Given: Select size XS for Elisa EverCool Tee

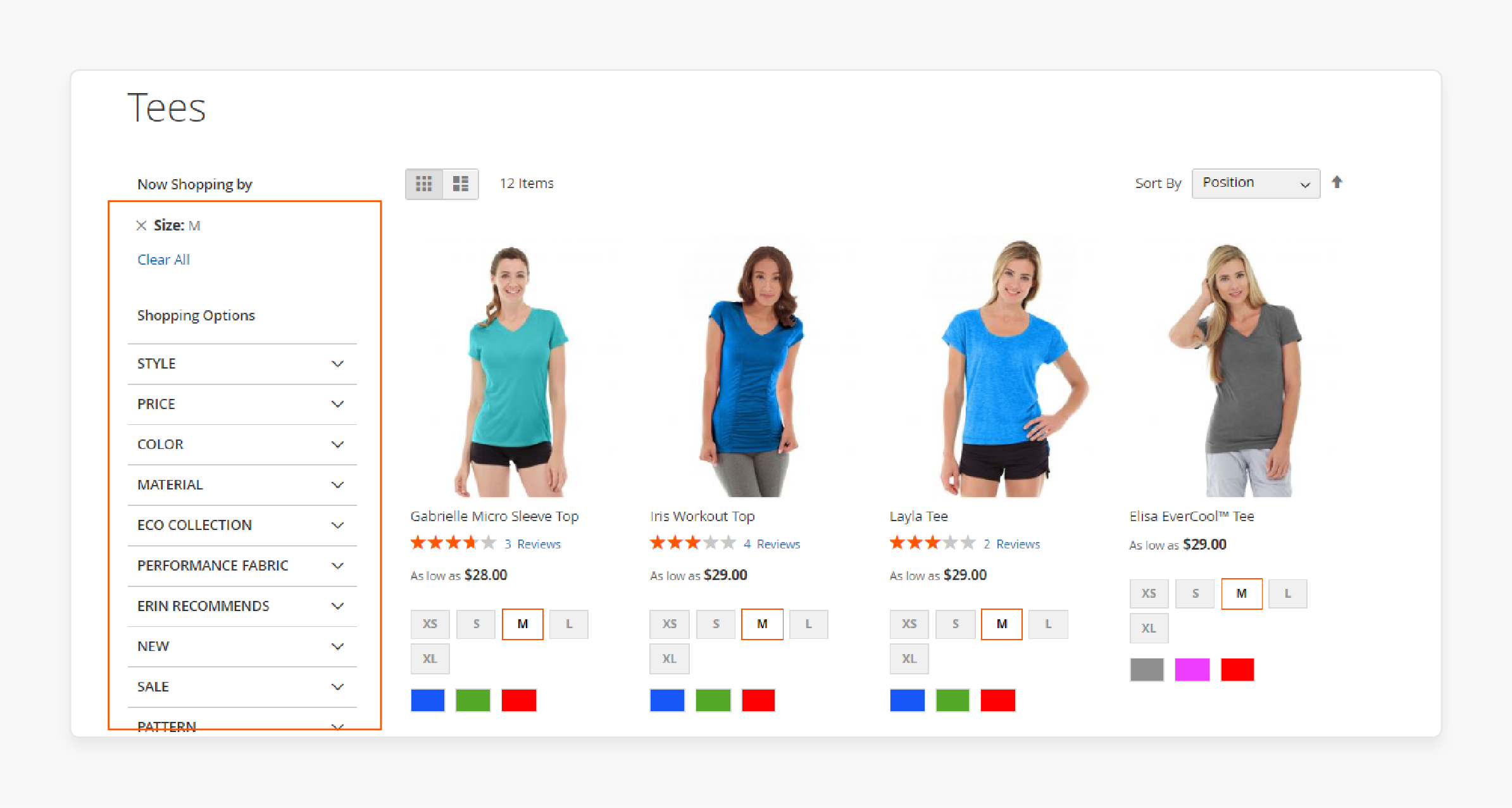Looking at the screenshot, I should pyautogui.click(x=1149, y=594).
